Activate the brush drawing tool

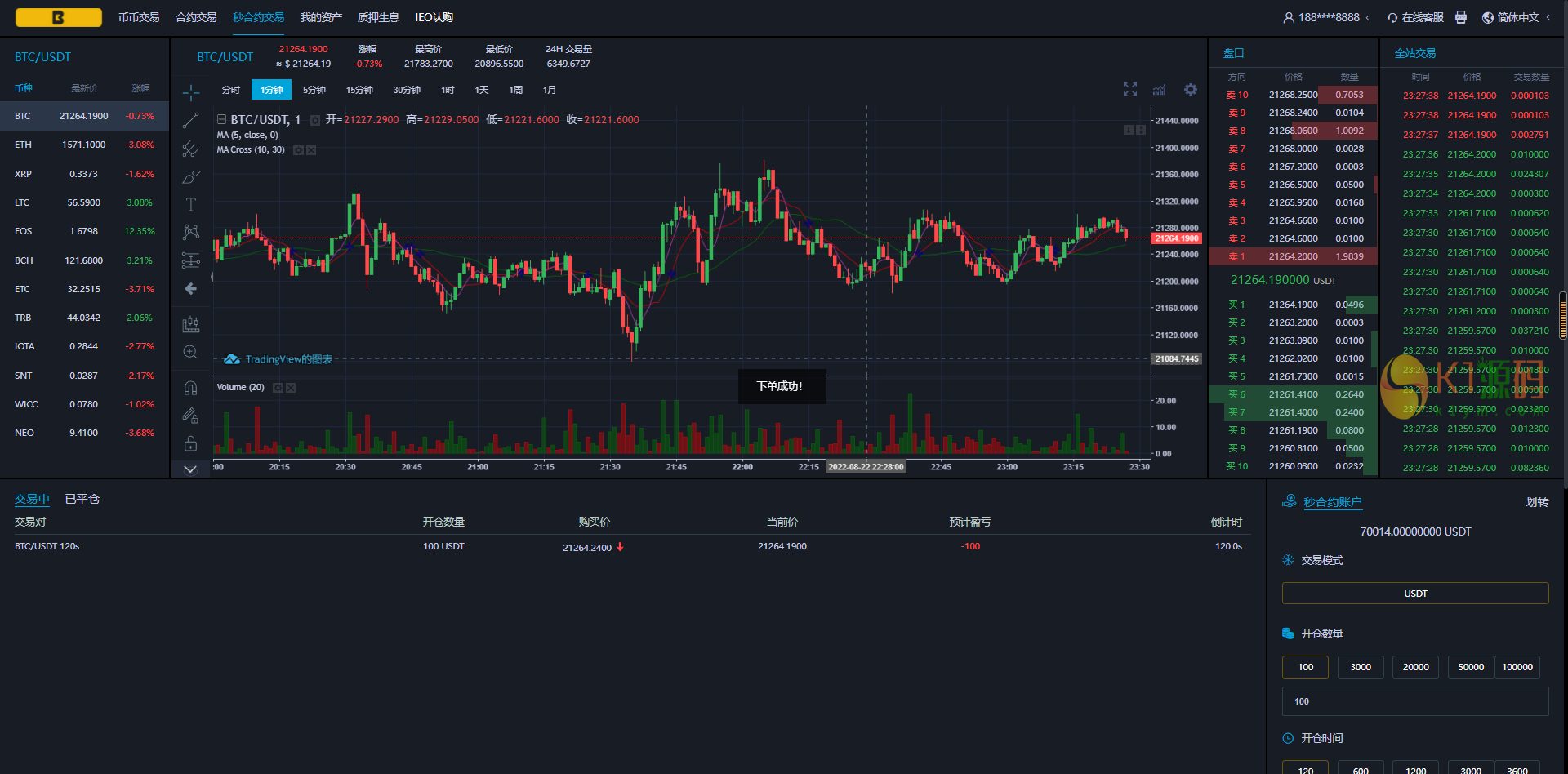point(190,177)
